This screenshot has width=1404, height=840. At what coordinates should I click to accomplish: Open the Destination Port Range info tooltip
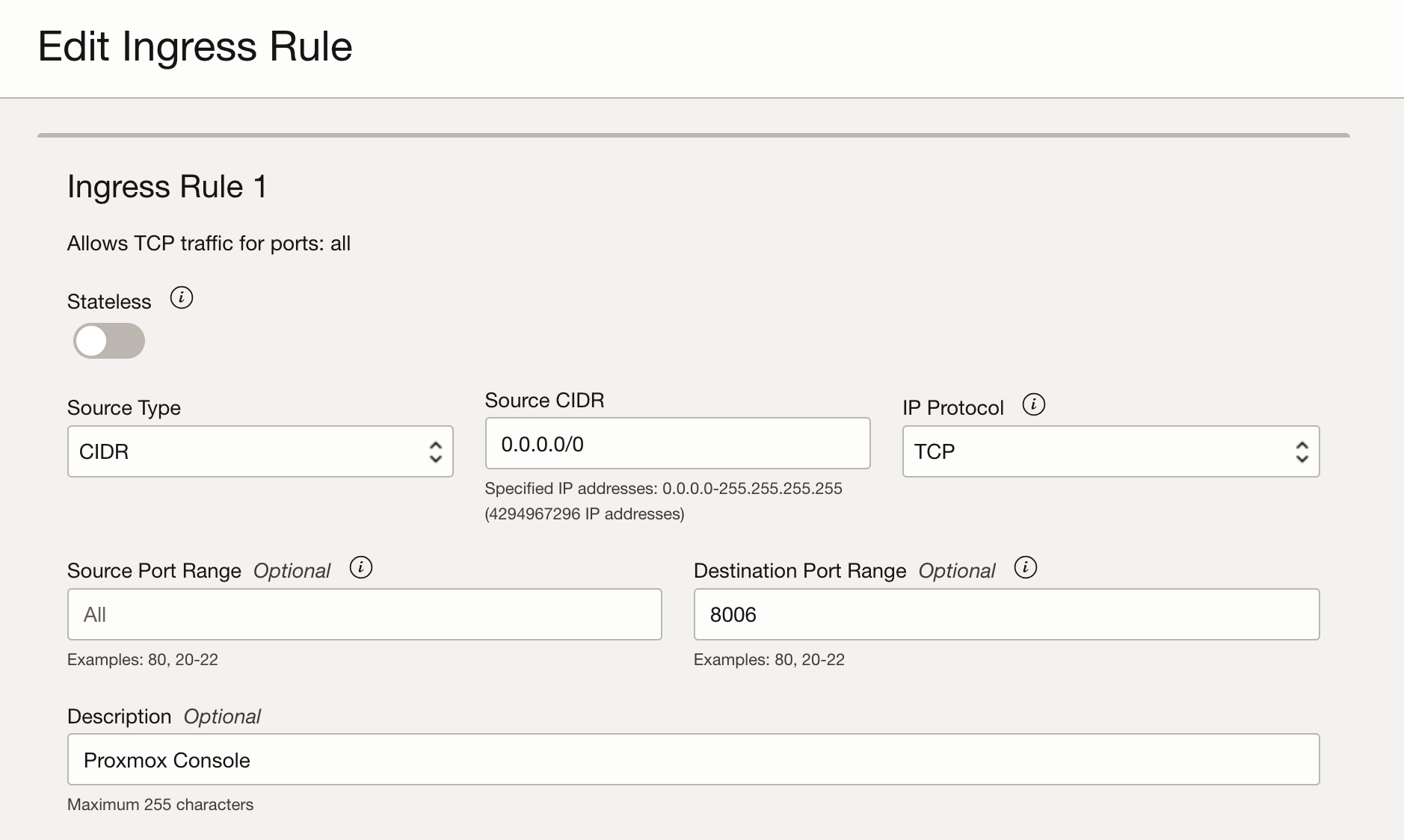tap(1026, 568)
